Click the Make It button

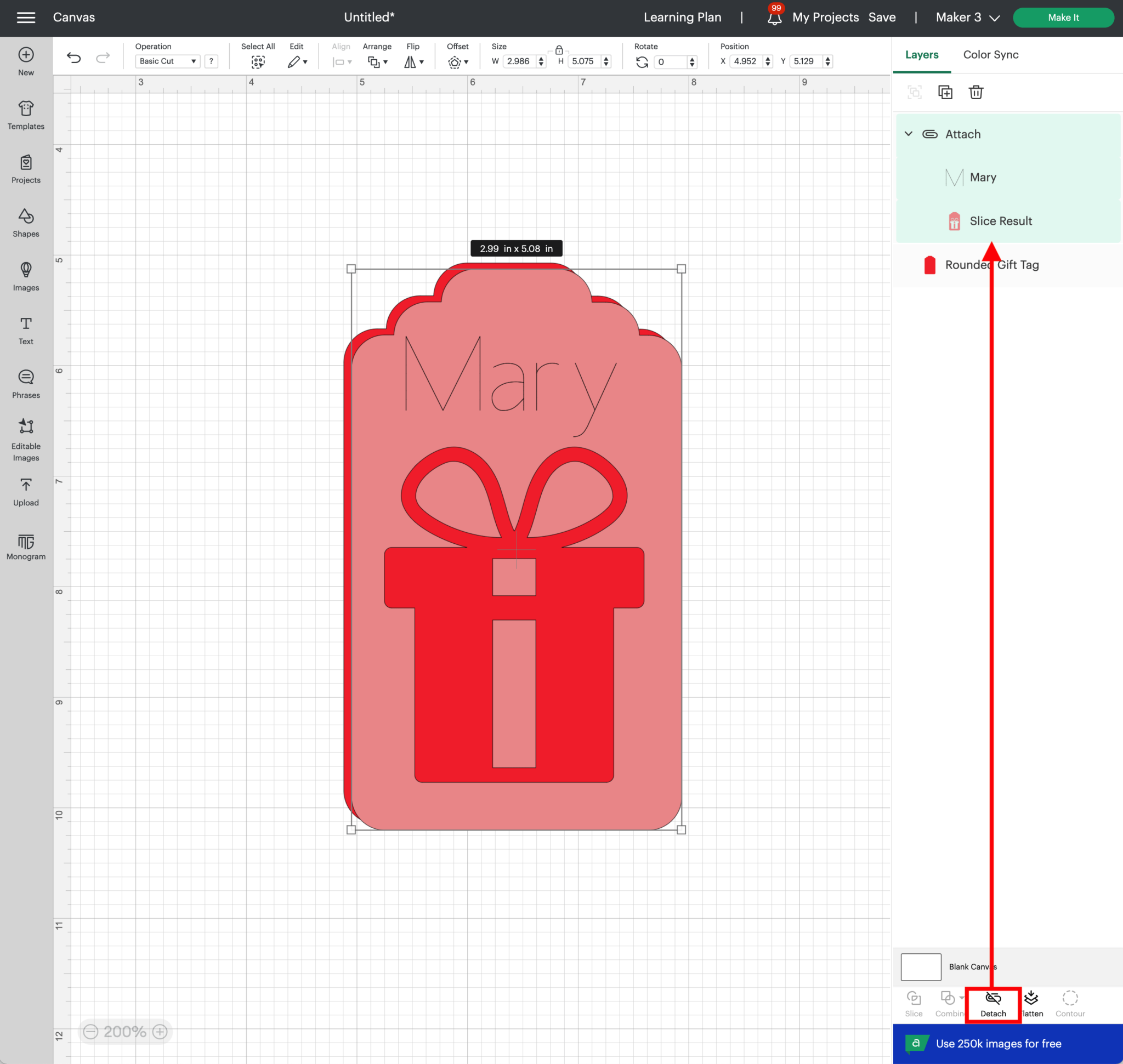click(1063, 17)
